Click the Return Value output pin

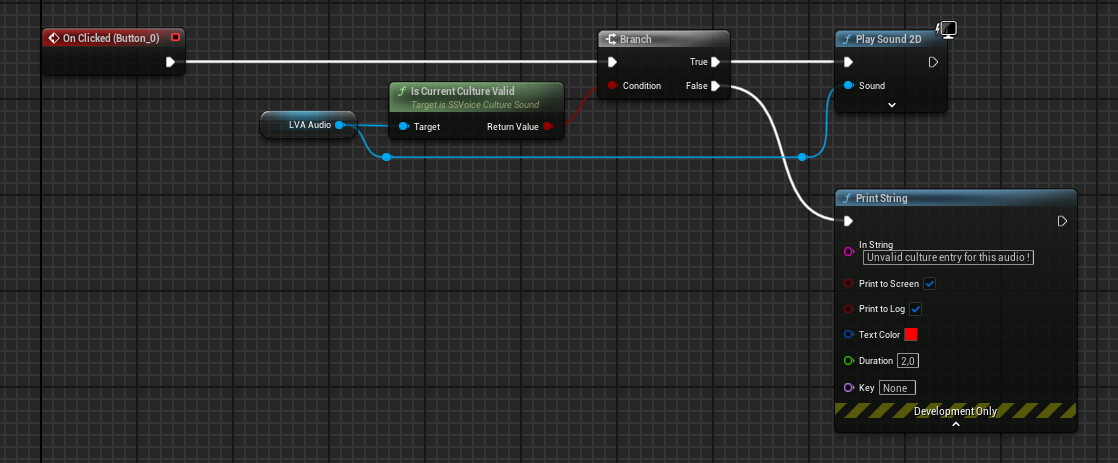548,126
